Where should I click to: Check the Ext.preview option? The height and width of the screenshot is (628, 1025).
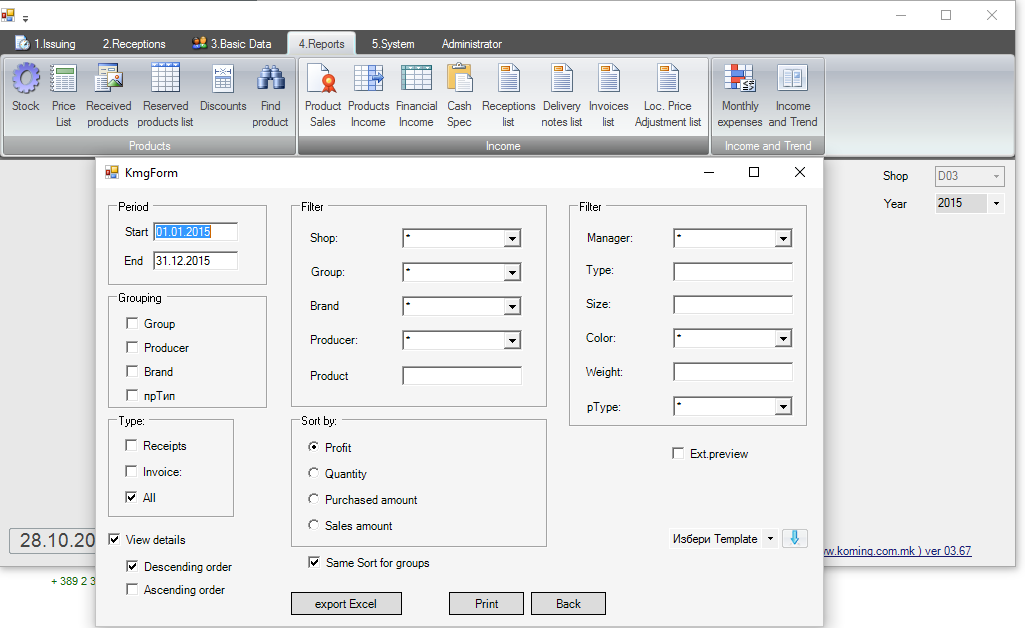(x=679, y=454)
